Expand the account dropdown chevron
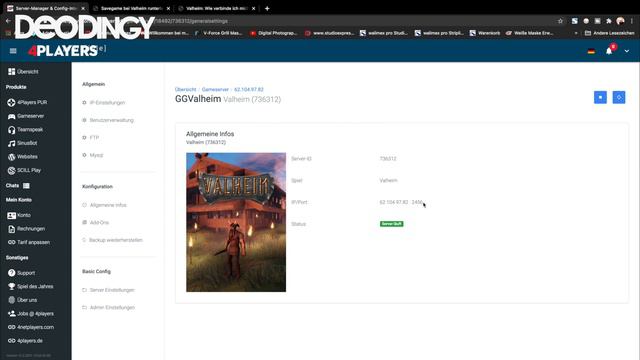This screenshot has width=640, height=360. pyautogui.click(x=627, y=51)
